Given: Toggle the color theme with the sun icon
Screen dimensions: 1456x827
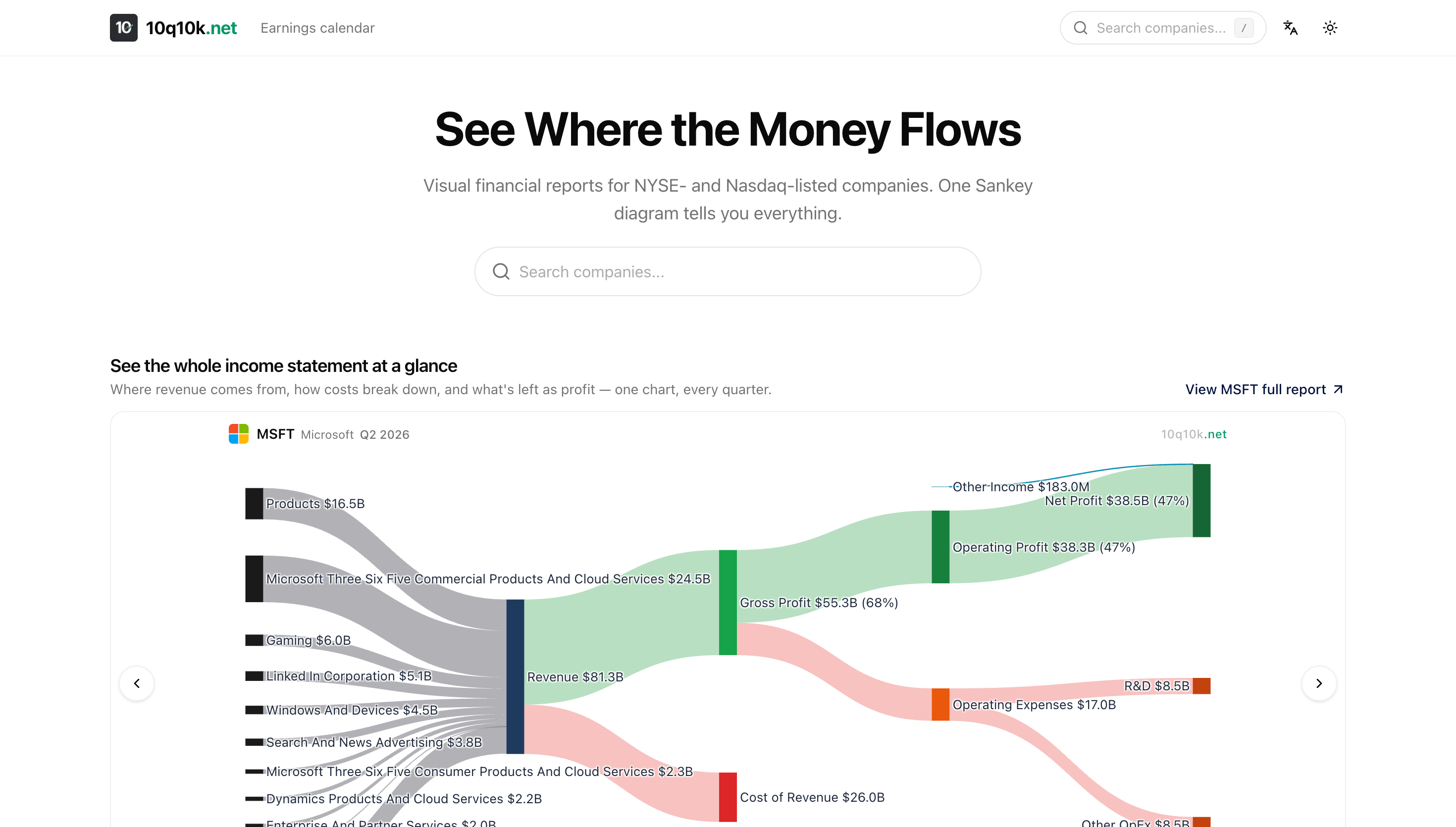Looking at the screenshot, I should coord(1330,27).
